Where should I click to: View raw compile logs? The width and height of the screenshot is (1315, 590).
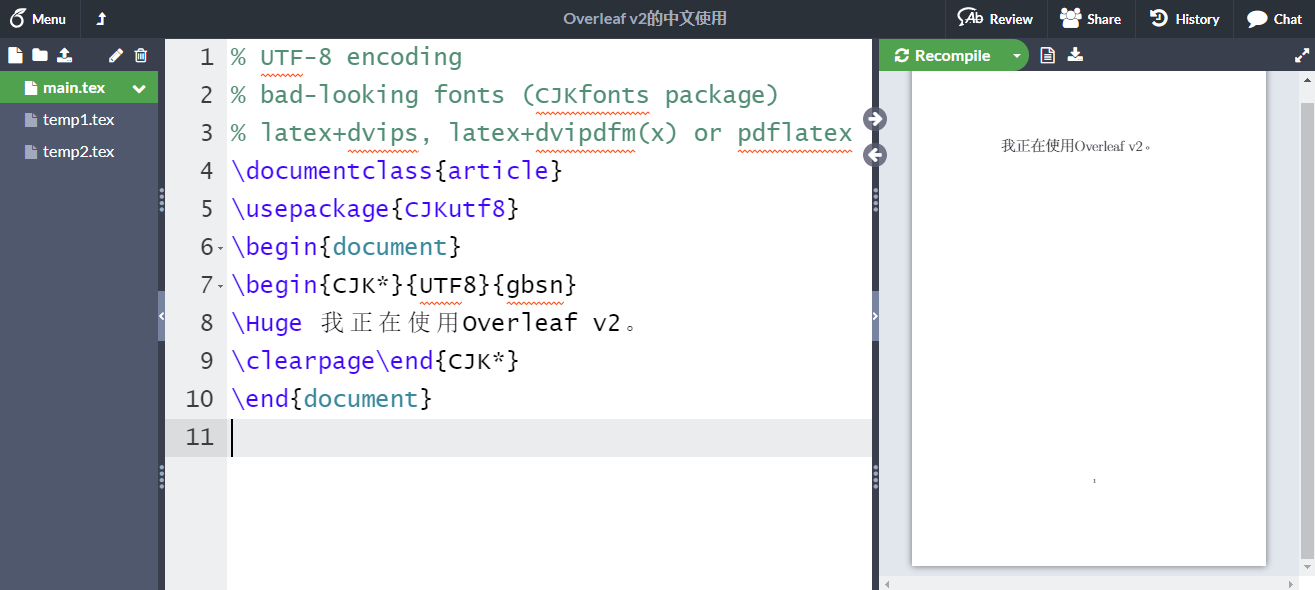pos(1047,55)
